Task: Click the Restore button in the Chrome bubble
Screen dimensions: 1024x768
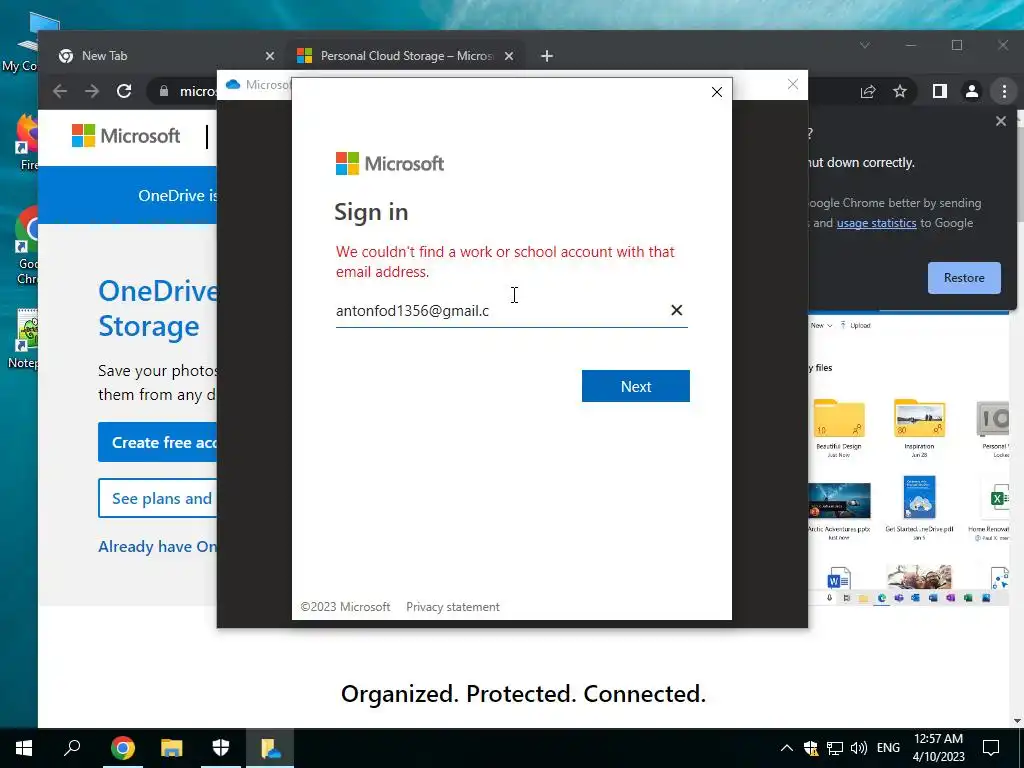Action: (964, 278)
